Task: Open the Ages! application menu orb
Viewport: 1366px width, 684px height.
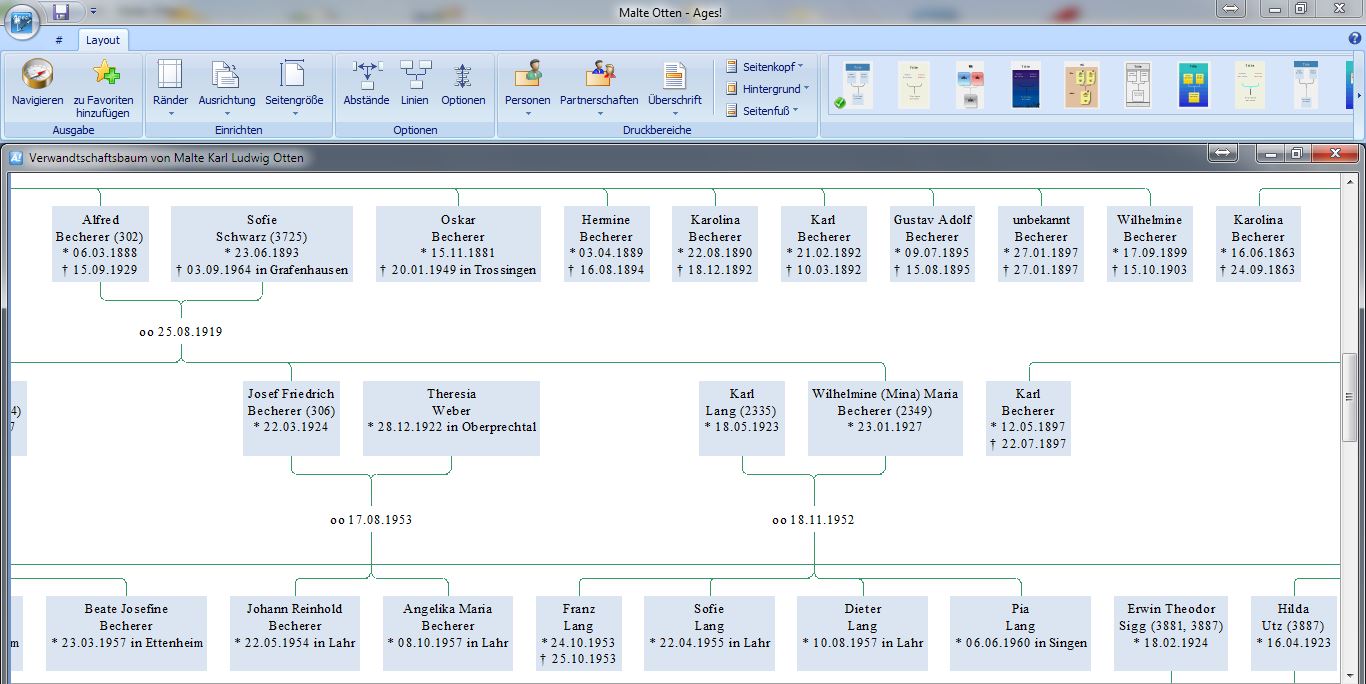Action: pos(21,20)
